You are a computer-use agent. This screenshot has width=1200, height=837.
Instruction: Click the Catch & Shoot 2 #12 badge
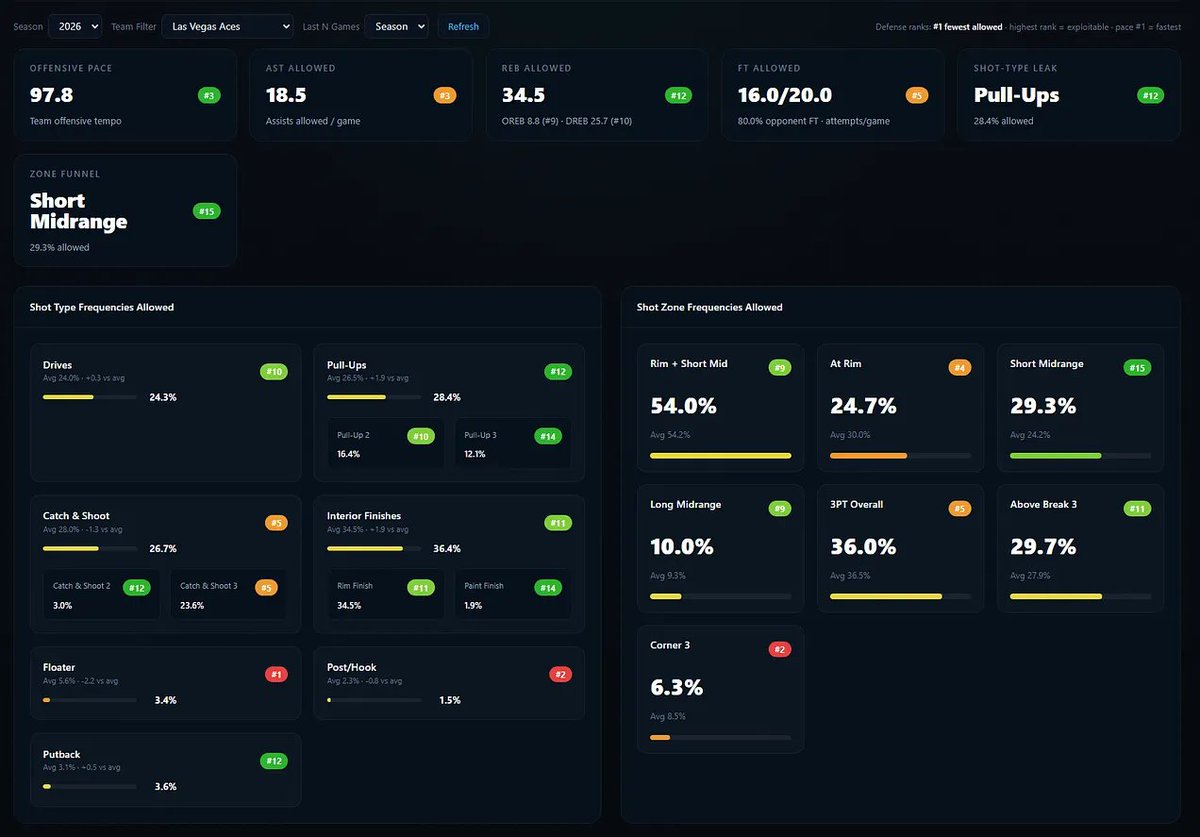136,588
